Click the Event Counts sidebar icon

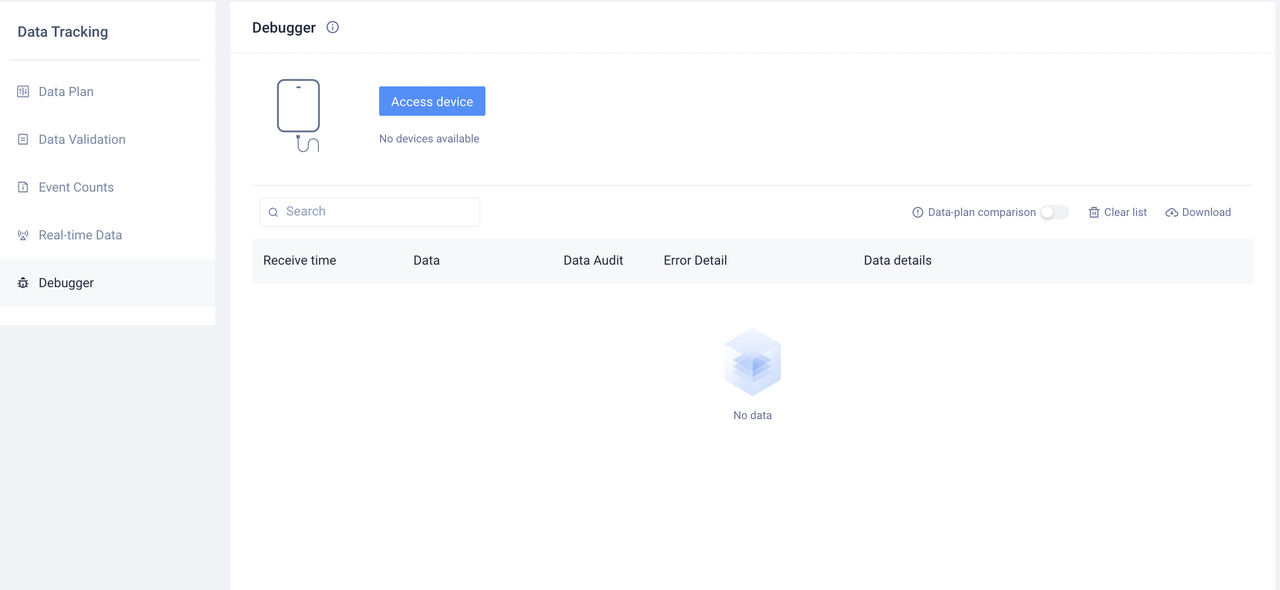[x=23, y=187]
